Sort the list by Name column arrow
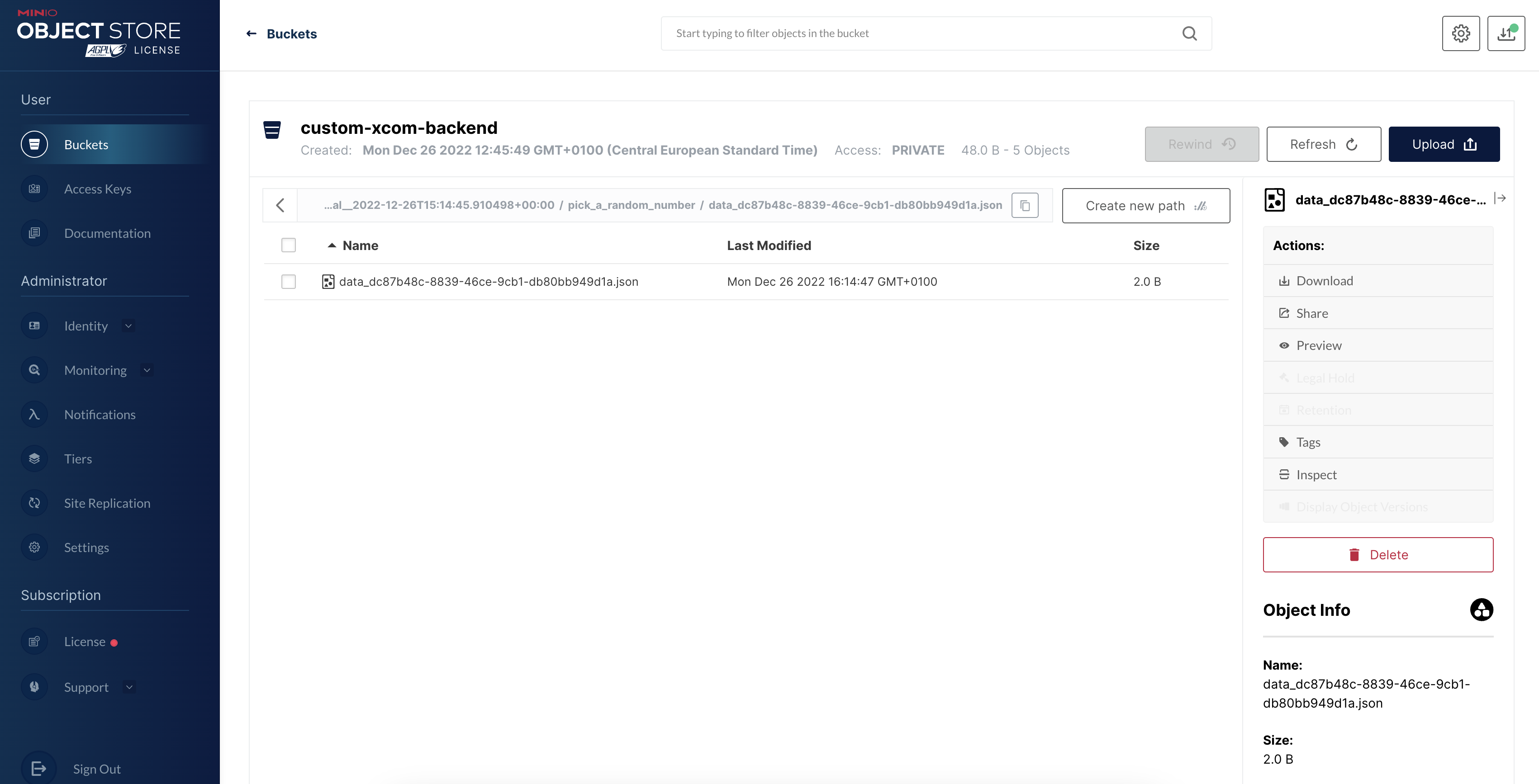 [332, 246]
